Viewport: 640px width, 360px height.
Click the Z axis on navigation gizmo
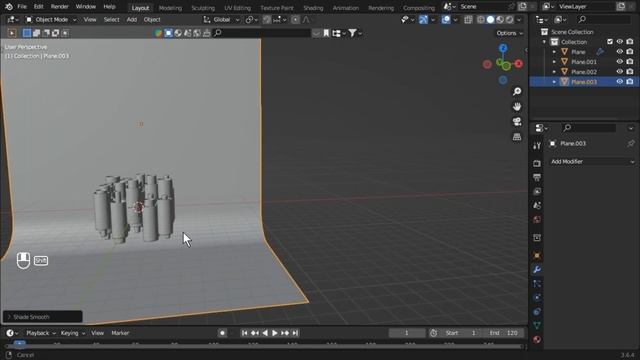pyautogui.click(x=503, y=48)
